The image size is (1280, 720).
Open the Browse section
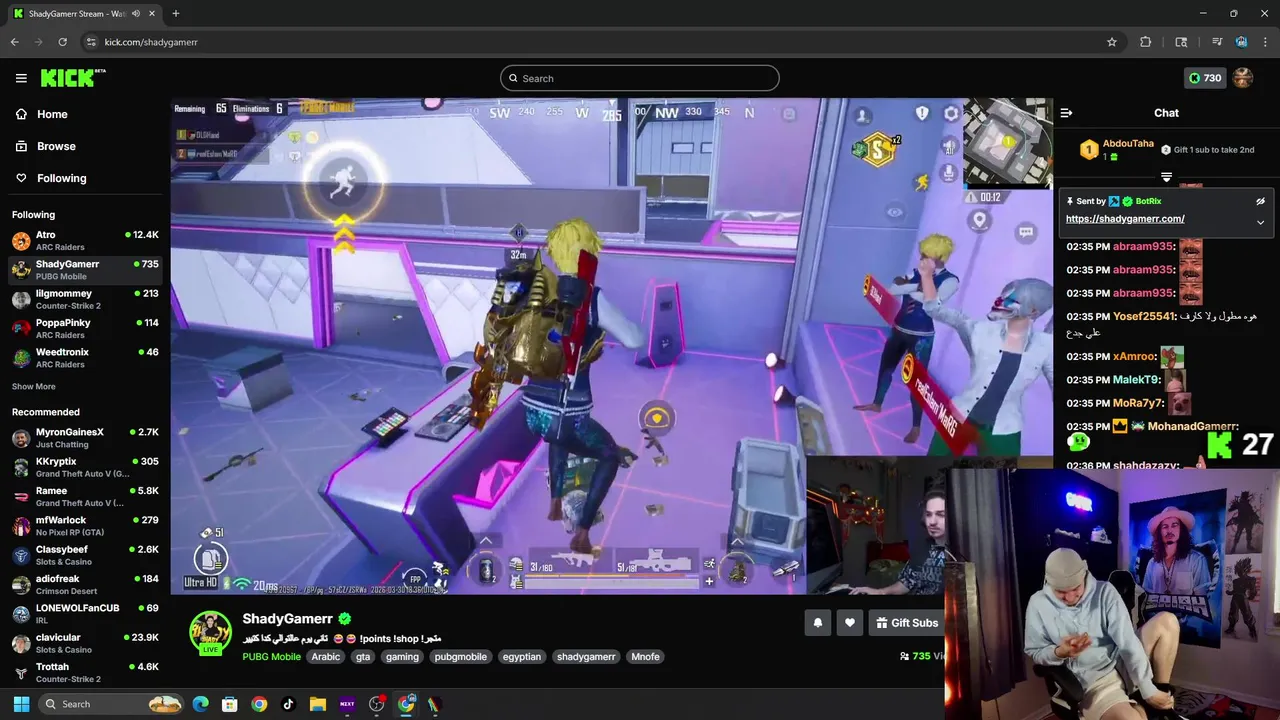tap(56, 146)
